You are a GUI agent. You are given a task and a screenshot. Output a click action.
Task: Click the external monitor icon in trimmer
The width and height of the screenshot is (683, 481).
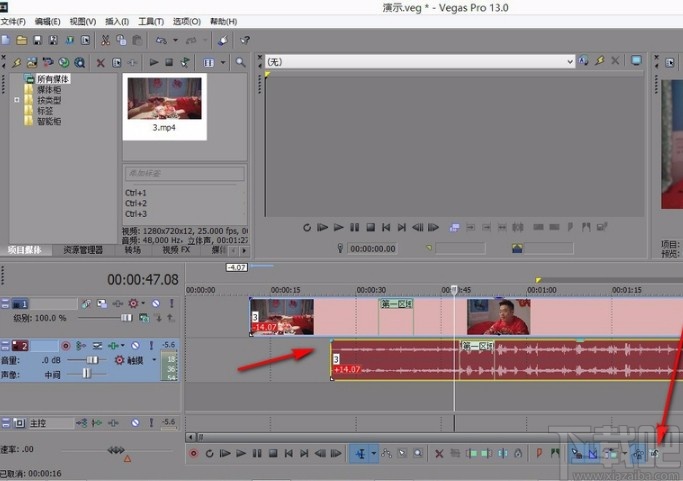(x=636, y=61)
